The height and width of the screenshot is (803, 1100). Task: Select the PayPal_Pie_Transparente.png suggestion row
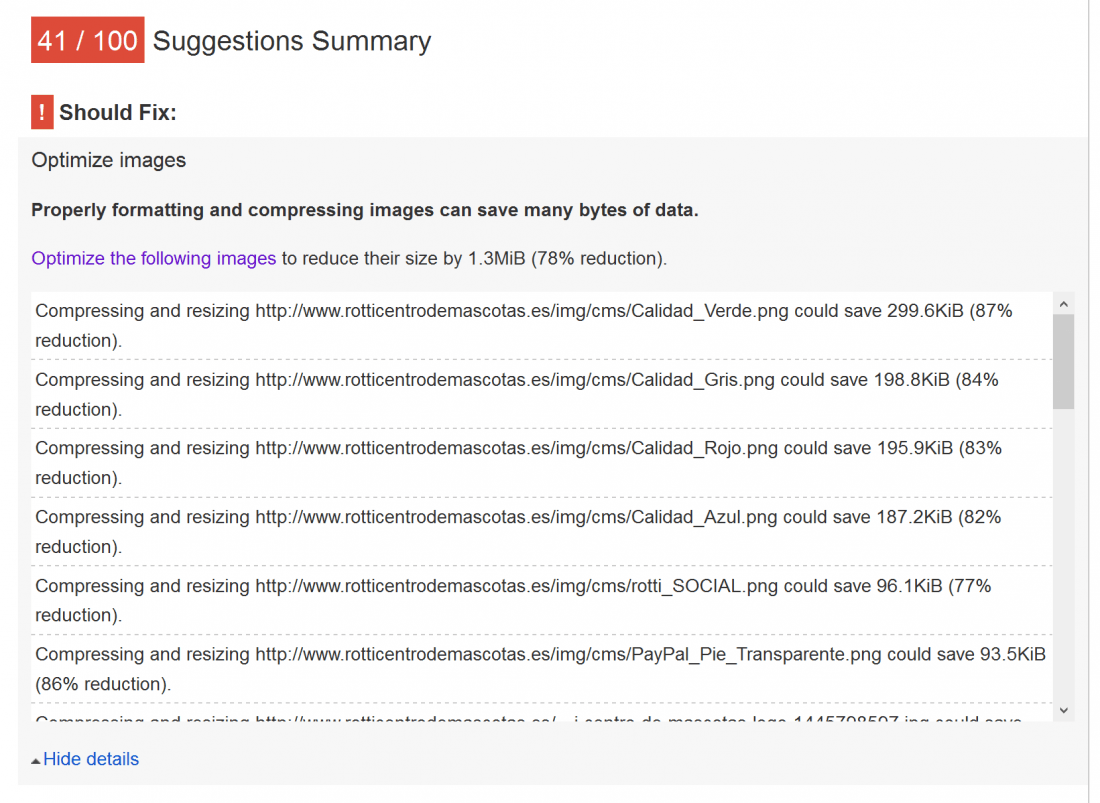tap(542, 669)
